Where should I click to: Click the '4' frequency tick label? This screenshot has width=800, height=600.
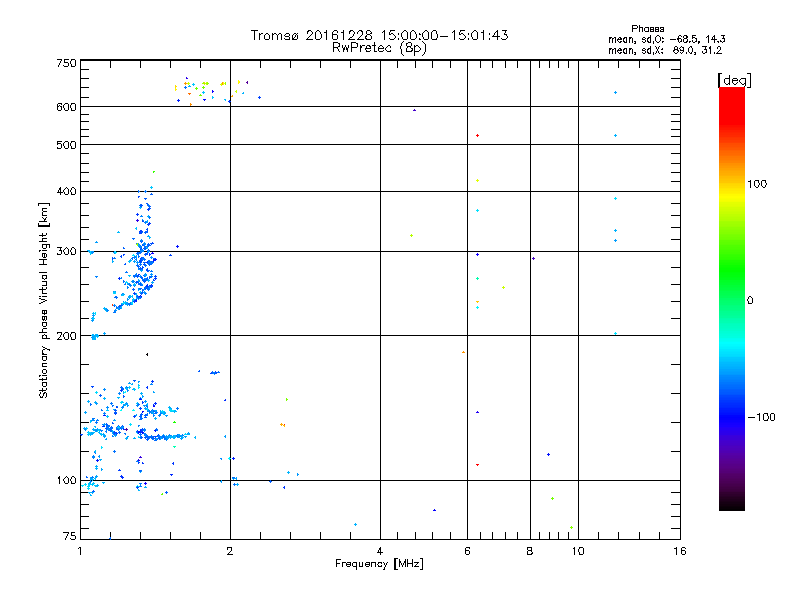tap(380, 551)
